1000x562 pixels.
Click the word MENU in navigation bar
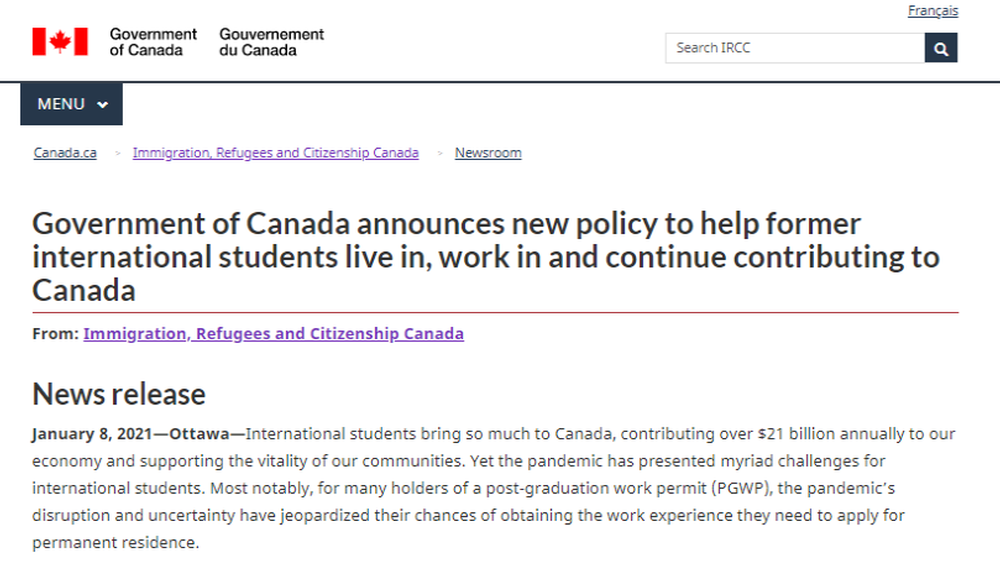(x=61, y=104)
